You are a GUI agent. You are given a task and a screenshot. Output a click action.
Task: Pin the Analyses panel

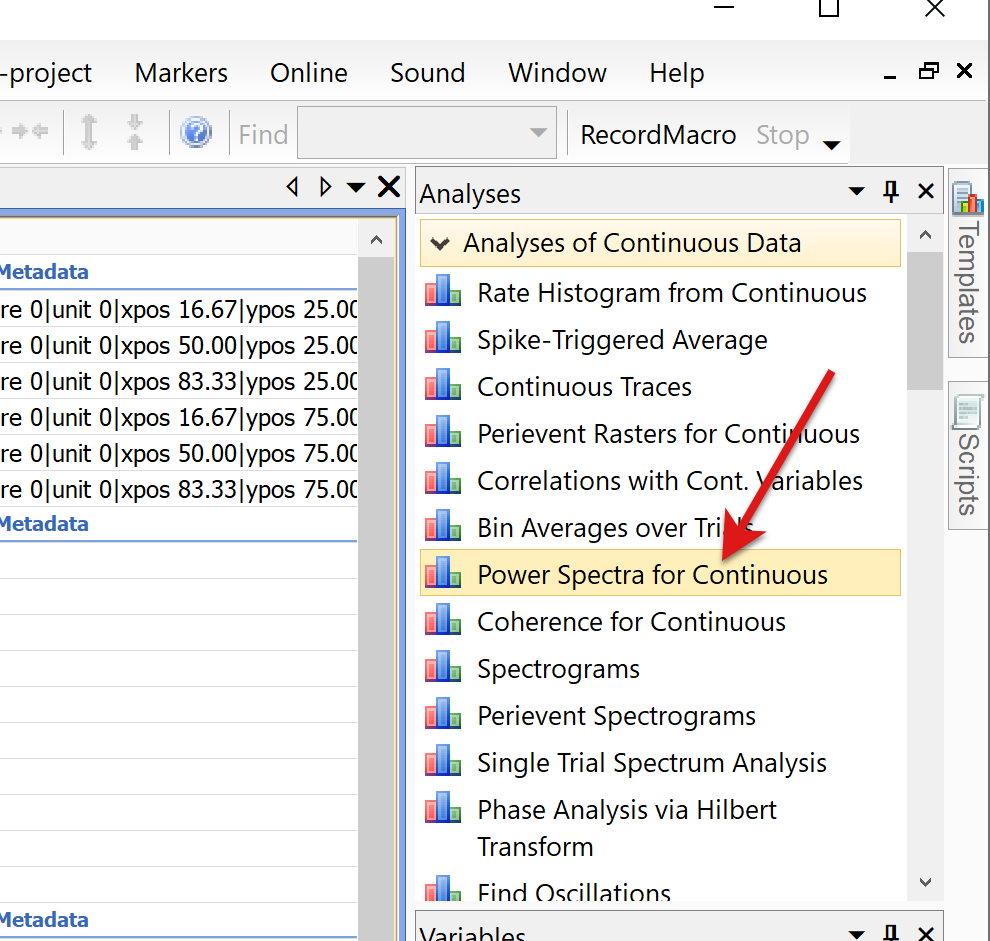[891, 191]
